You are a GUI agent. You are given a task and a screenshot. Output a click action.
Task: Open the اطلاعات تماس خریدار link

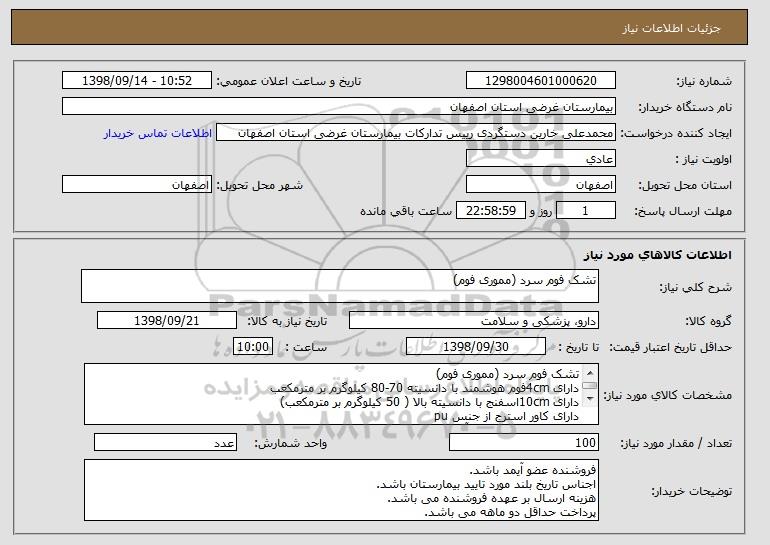click(x=158, y=133)
